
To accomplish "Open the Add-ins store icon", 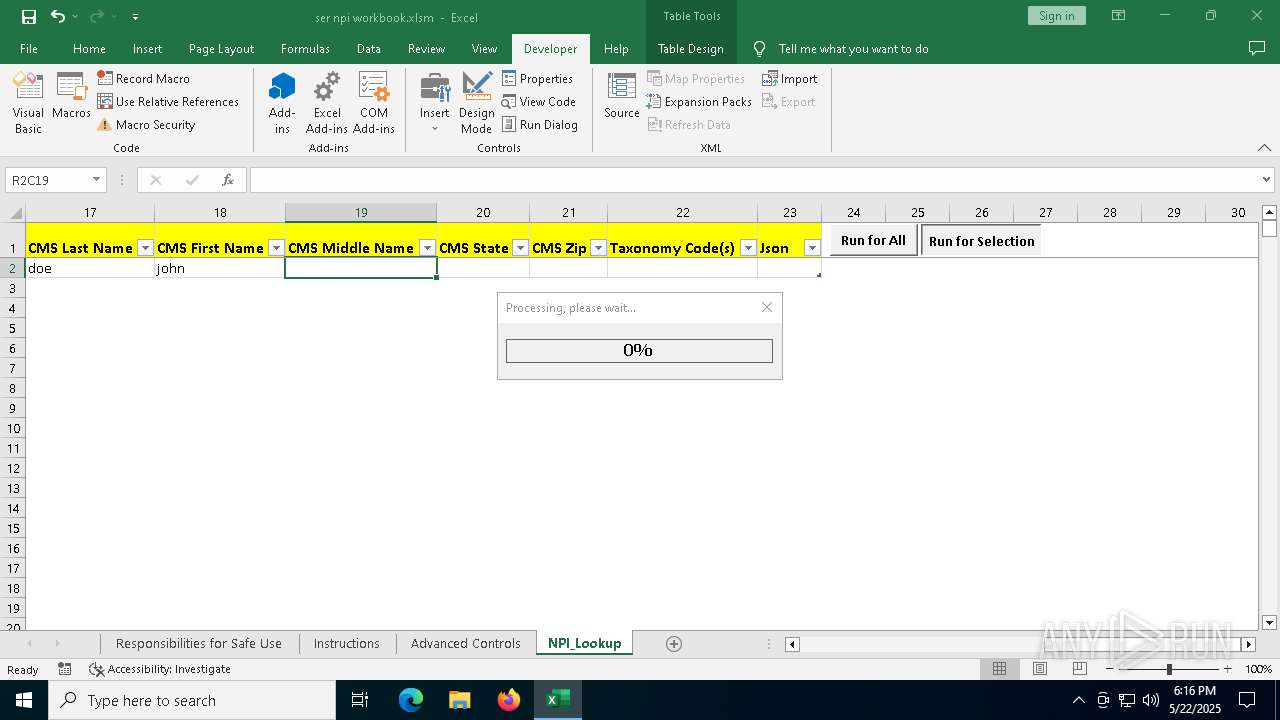I will 282,103.
